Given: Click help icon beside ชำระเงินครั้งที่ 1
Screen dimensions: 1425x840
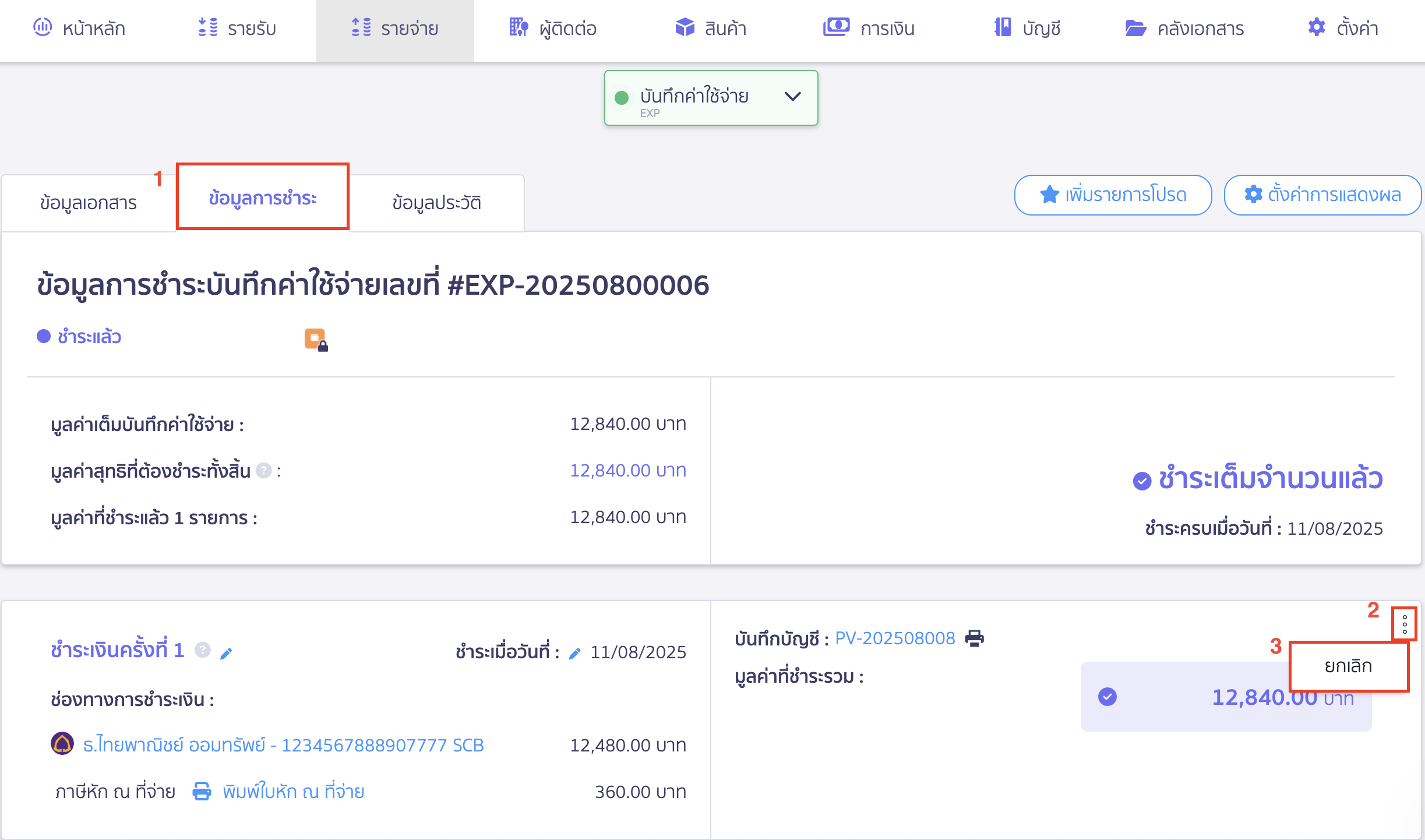Looking at the screenshot, I should [x=203, y=650].
